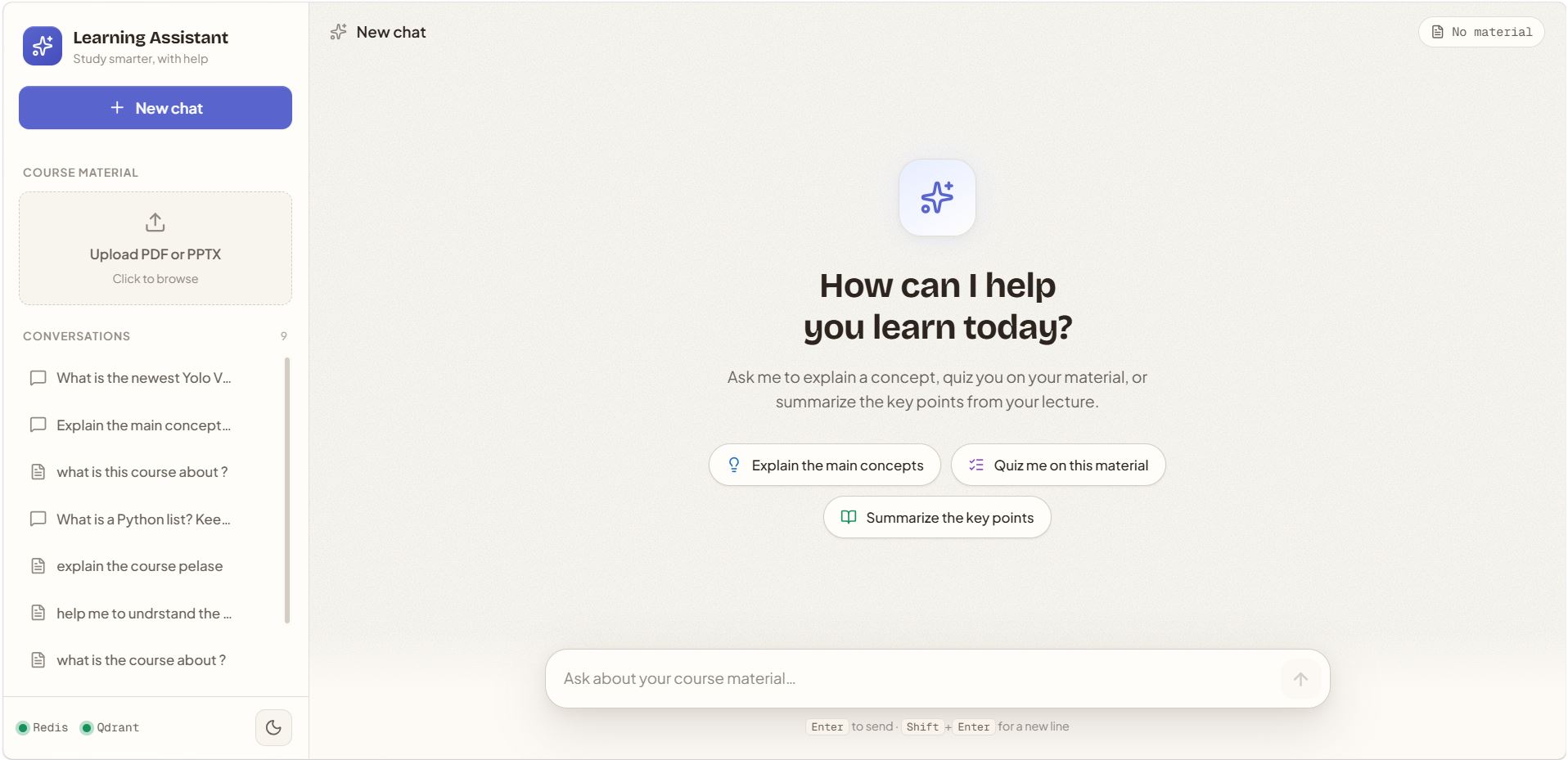
Task: Click document icon beside 'what is the course about ?'
Action: [38, 660]
